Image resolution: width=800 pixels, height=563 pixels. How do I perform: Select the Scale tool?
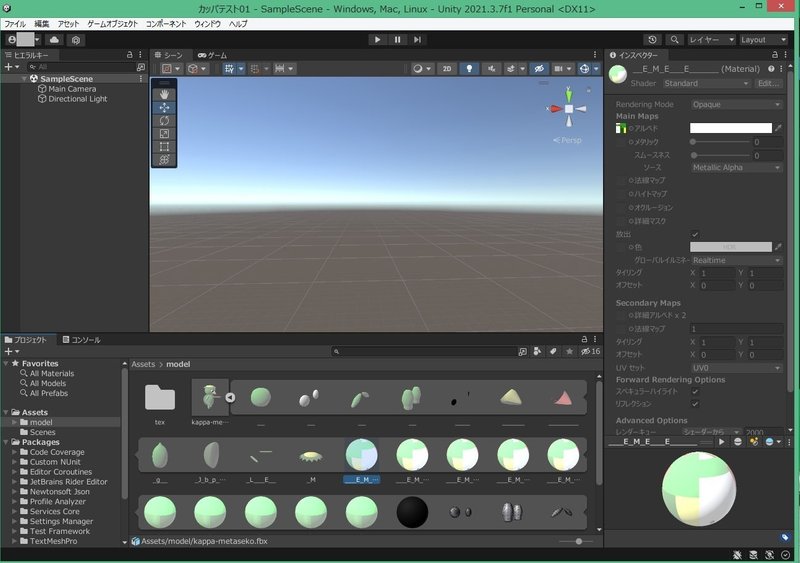(164, 134)
